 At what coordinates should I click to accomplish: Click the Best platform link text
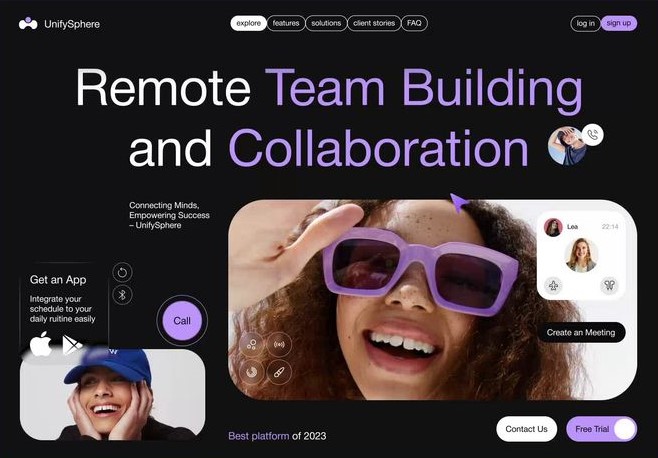click(x=258, y=436)
